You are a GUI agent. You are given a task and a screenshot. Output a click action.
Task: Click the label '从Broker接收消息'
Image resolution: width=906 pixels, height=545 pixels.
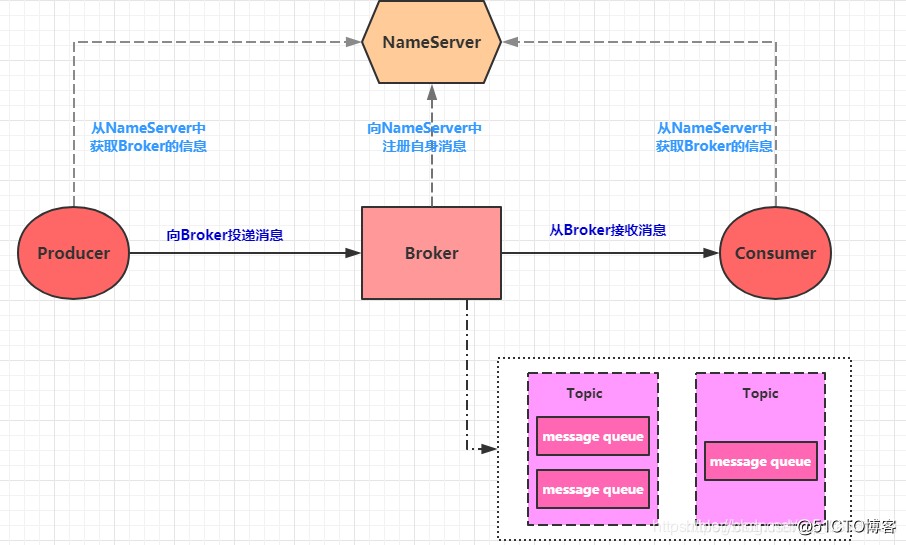607,230
